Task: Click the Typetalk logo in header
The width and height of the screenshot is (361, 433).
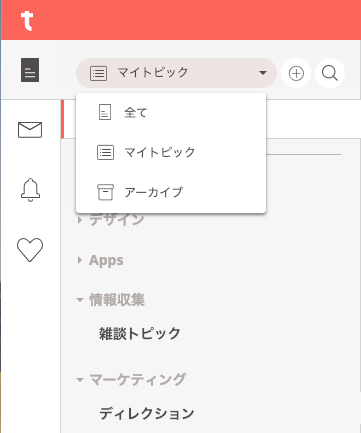Action: point(27,21)
